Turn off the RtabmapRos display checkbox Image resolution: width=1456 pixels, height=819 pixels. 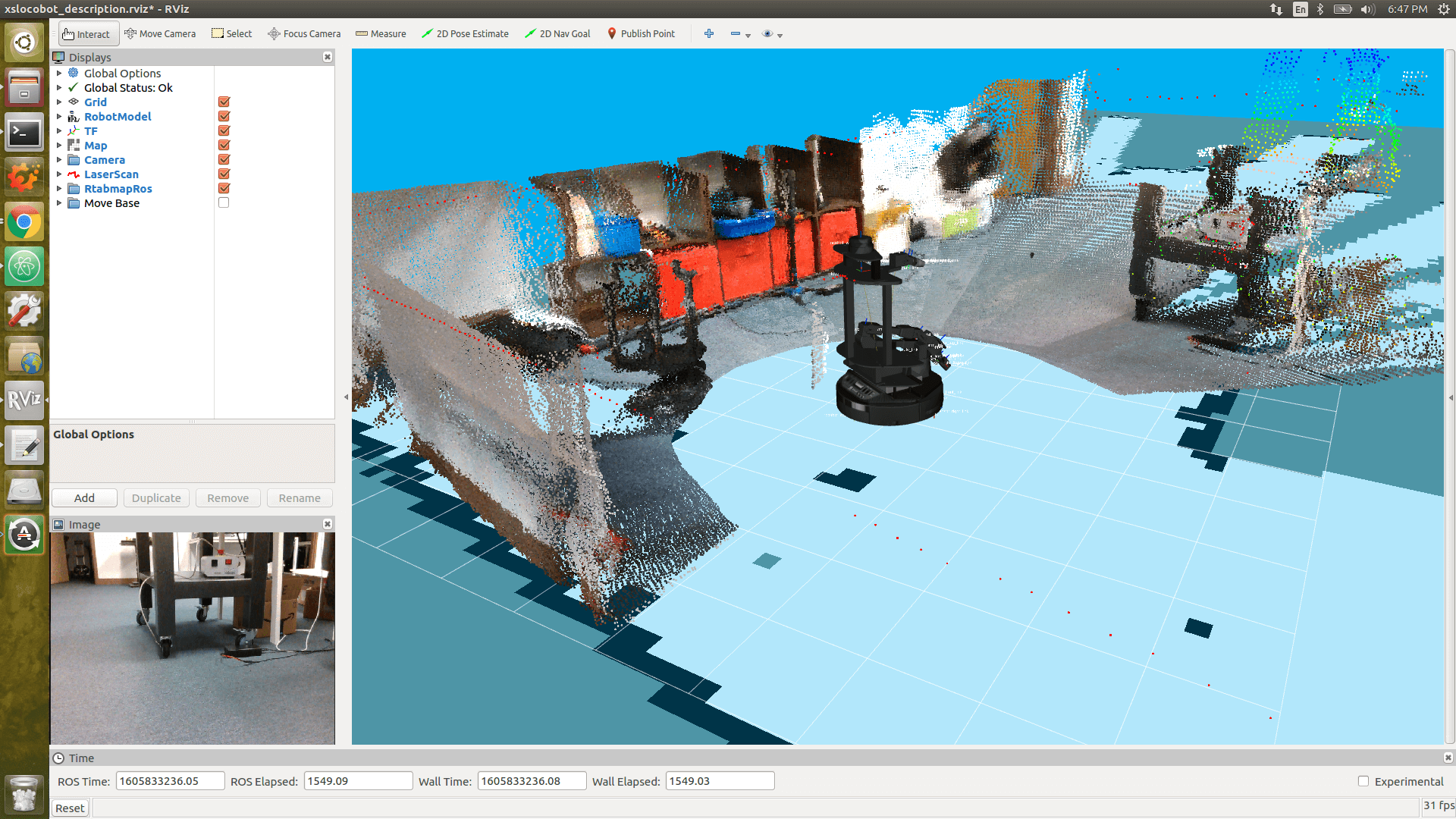point(224,188)
